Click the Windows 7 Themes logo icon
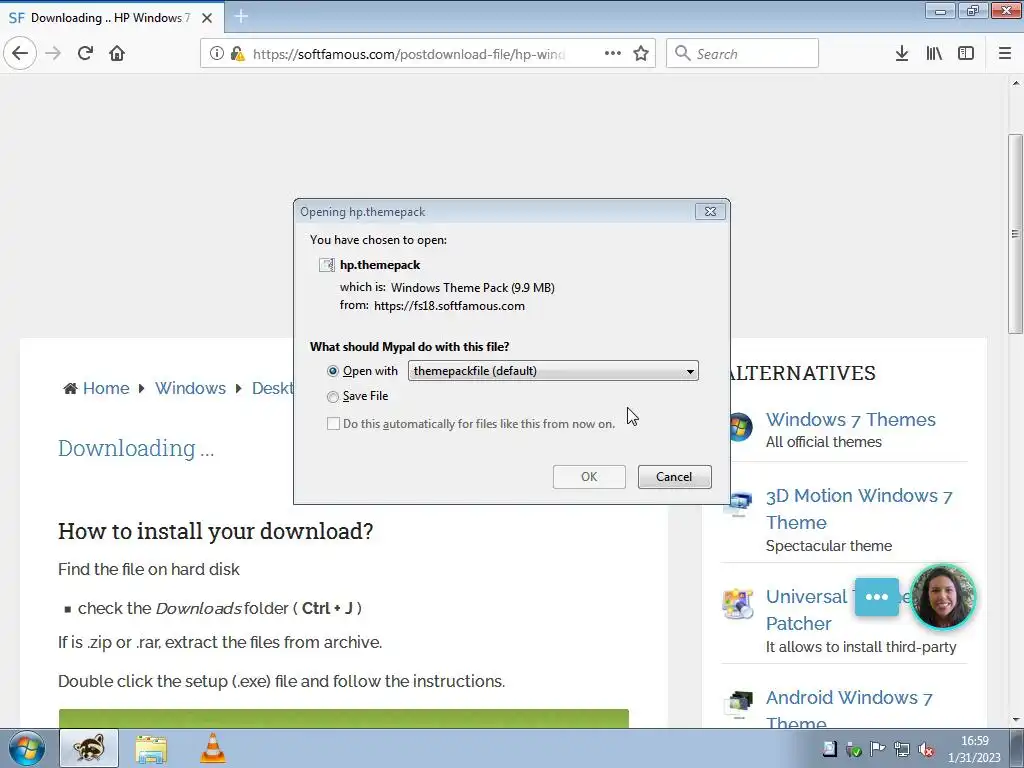The image size is (1024, 768). click(739, 427)
